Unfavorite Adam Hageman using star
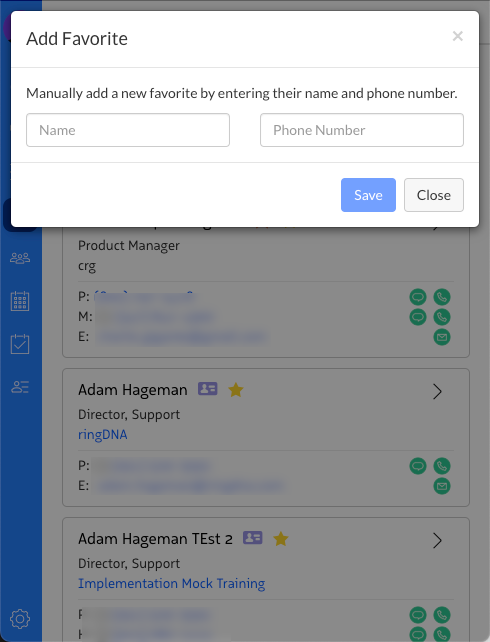 click(236, 390)
